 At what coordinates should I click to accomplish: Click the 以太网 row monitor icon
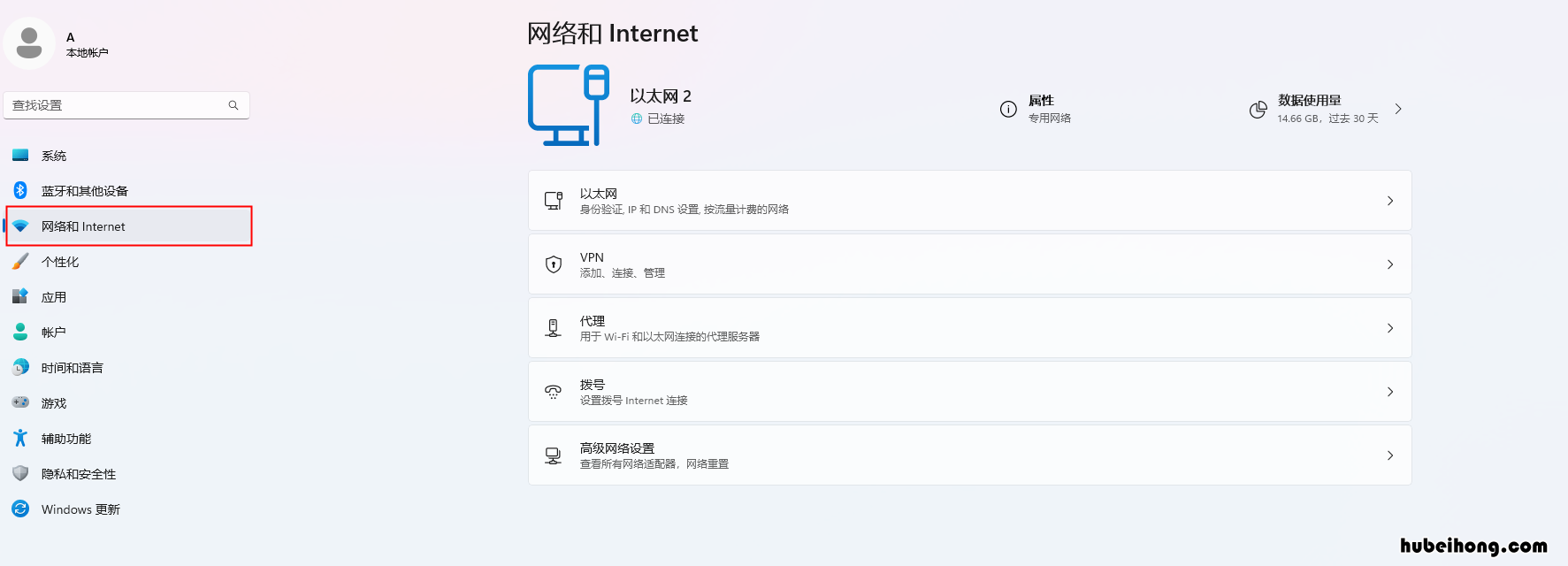[554, 201]
